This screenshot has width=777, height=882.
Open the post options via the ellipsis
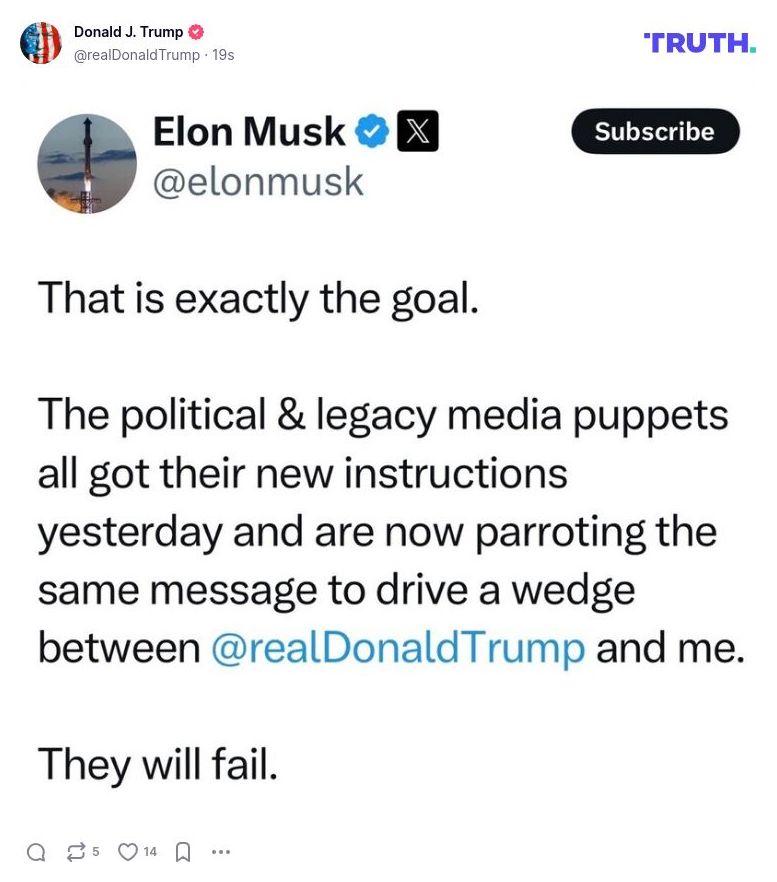[x=220, y=852]
